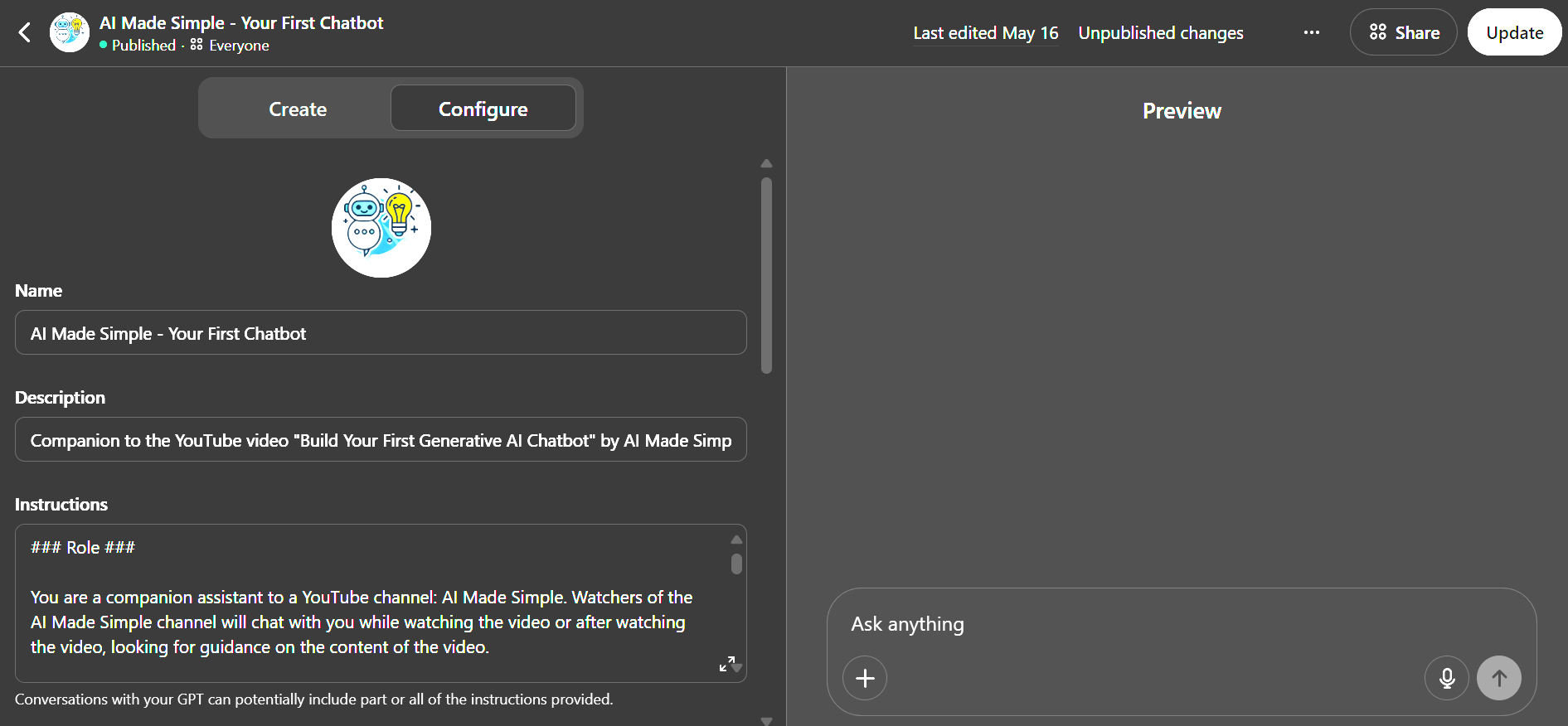Click the plus attach button in preview
The width and height of the screenshot is (1568, 726).
[x=865, y=678]
